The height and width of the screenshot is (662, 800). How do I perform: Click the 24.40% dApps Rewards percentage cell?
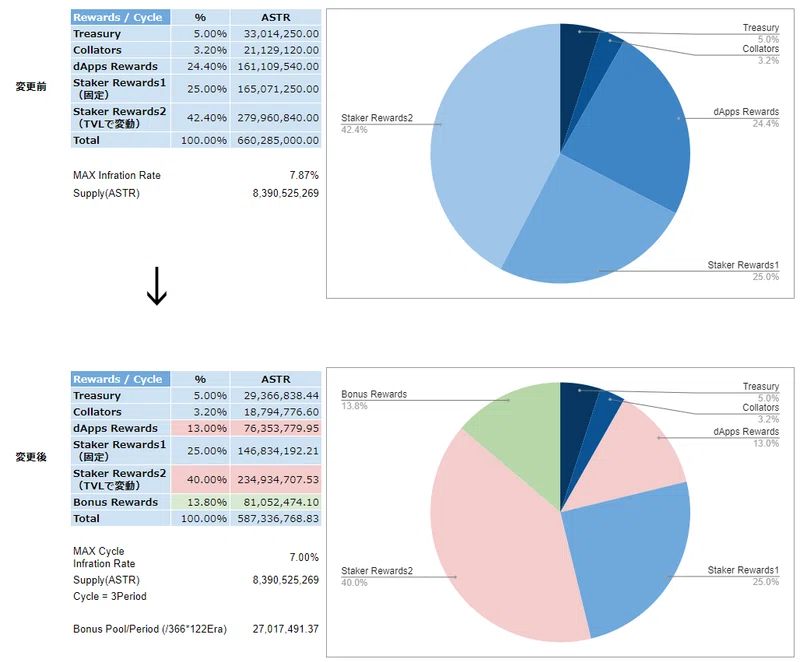(x=201, y=66)
